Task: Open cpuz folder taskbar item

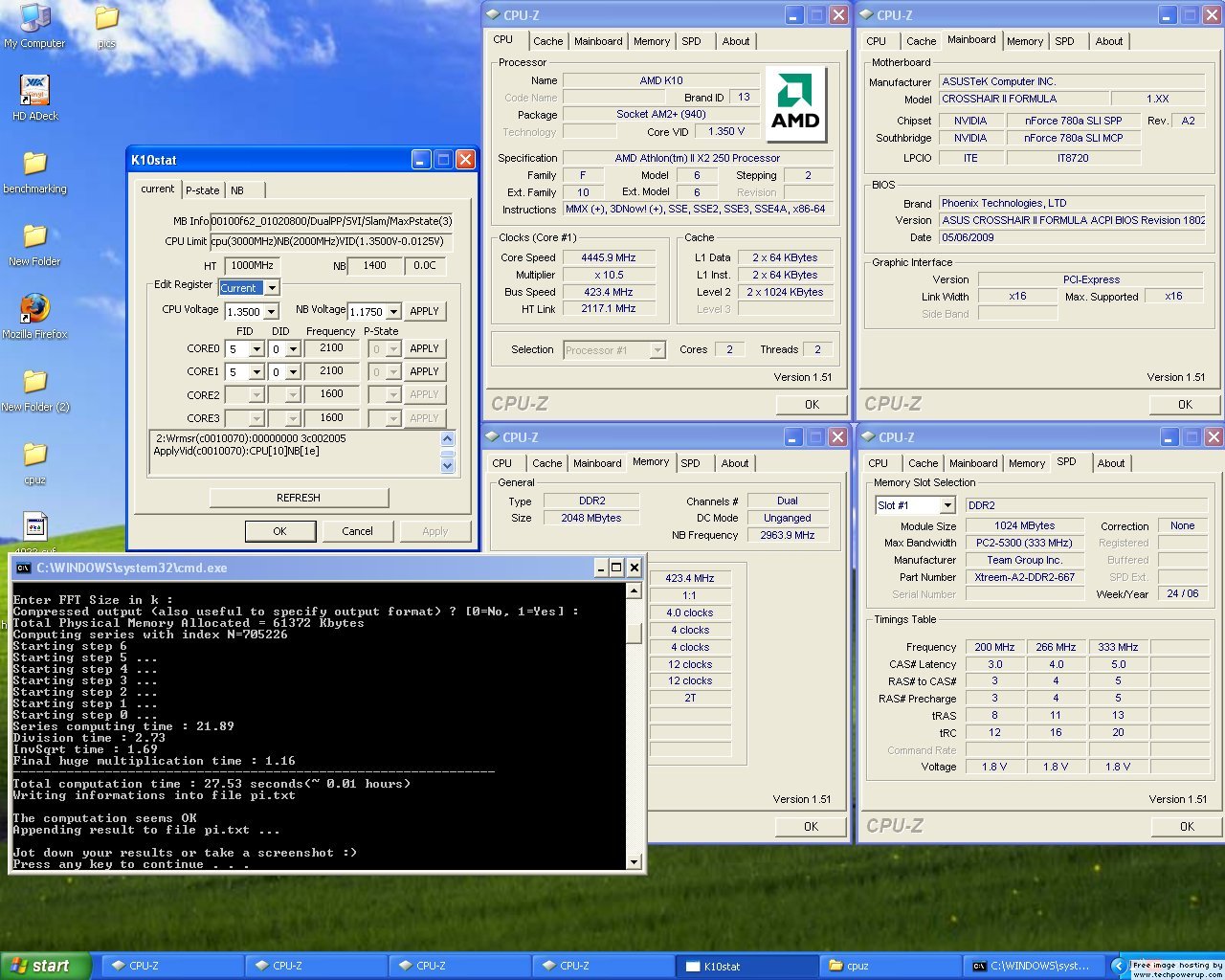Action: [x=889, y=967]
